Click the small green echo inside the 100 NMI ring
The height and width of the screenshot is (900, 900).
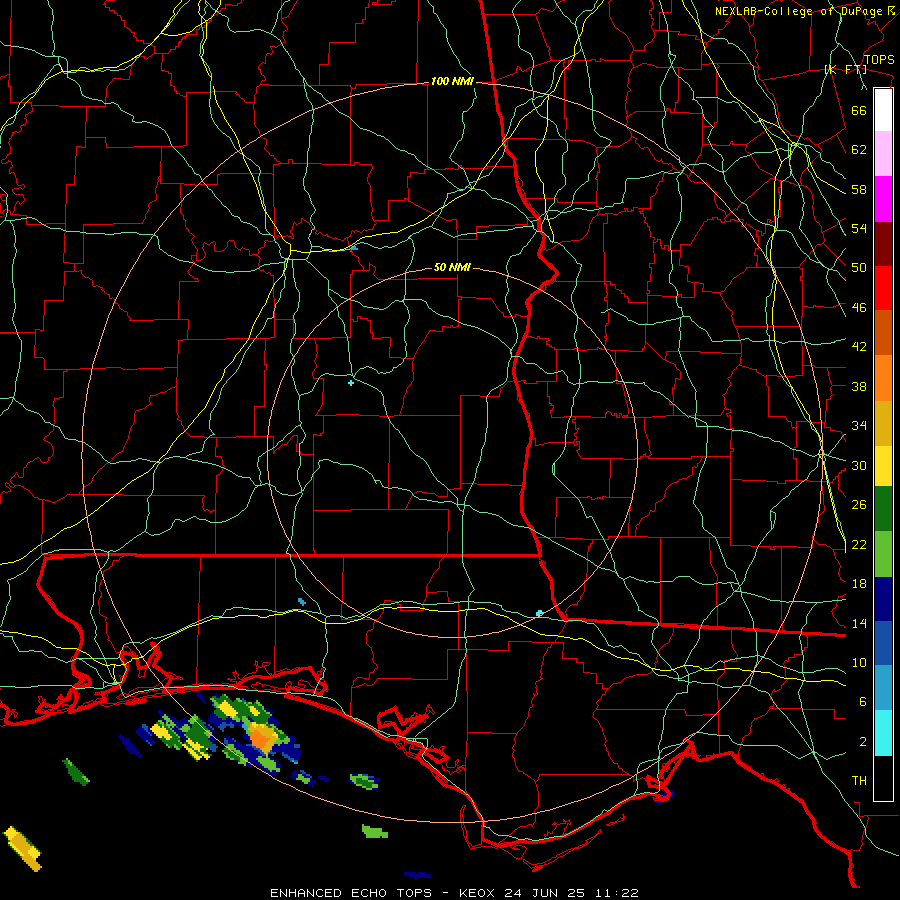[364, 781]
